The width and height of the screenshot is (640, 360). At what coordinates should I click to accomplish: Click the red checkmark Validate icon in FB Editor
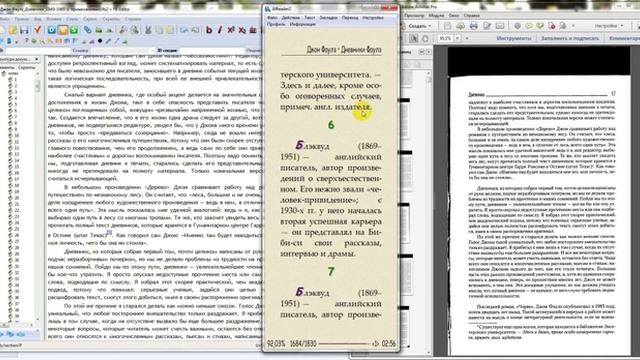tap(38, 29)
